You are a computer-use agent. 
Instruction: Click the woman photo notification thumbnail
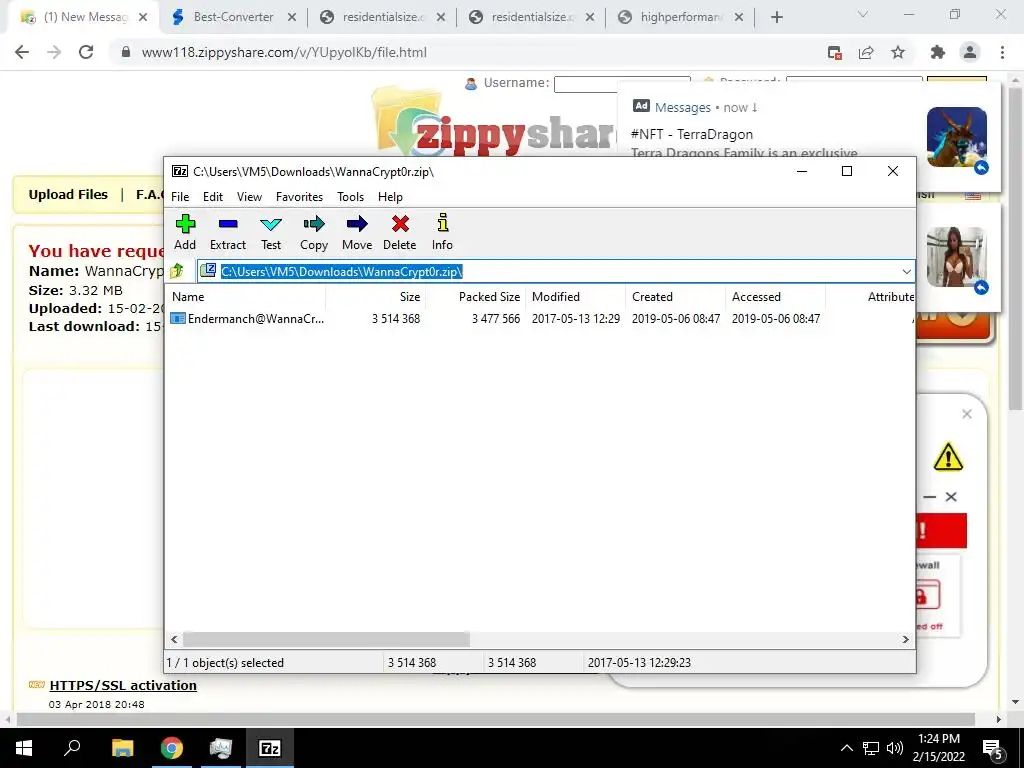click(956, 257)
